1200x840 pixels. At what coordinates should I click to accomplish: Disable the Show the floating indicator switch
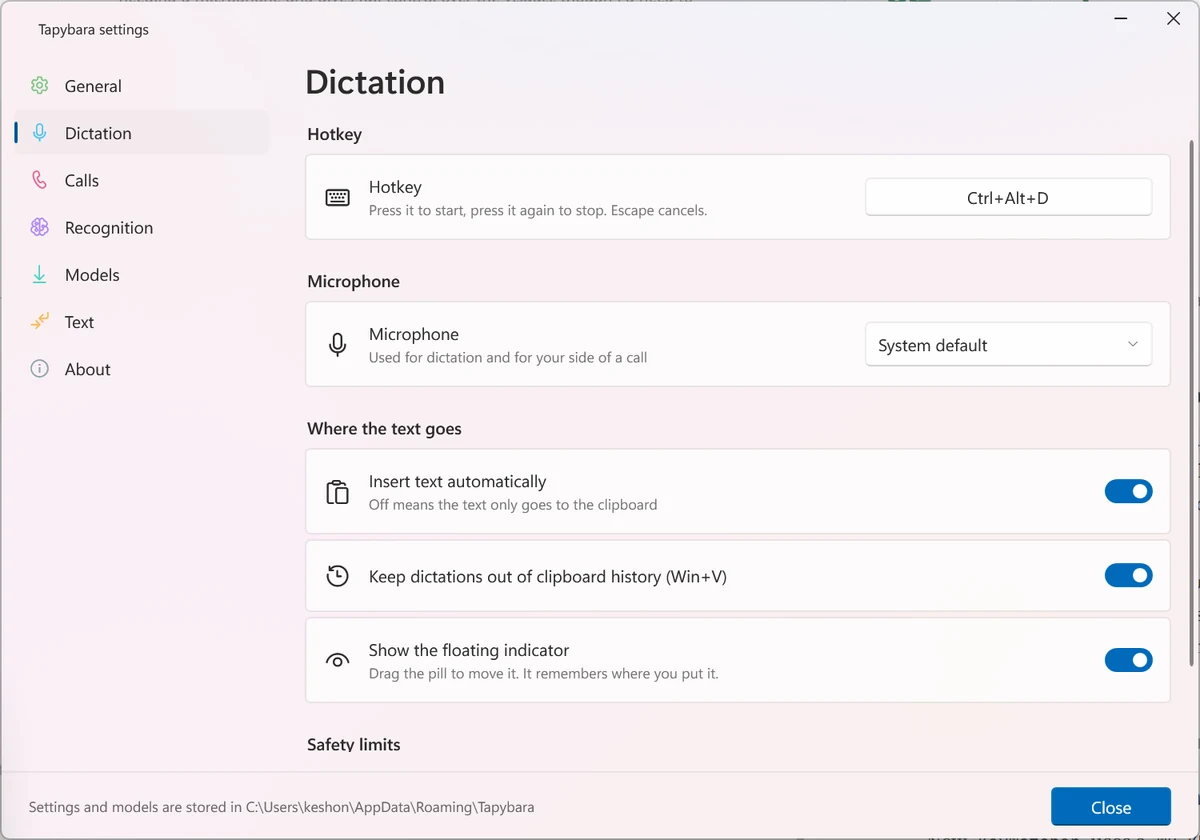(x=1128, y=660)
